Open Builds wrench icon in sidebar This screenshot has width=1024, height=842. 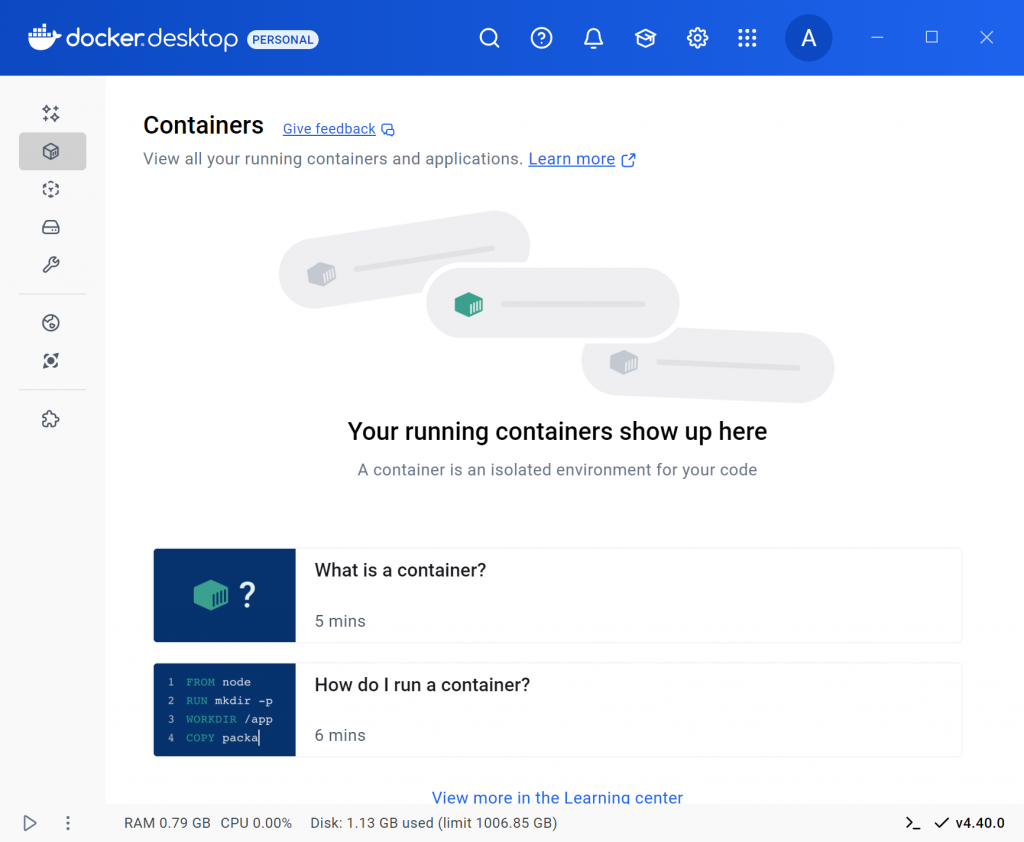51,265
